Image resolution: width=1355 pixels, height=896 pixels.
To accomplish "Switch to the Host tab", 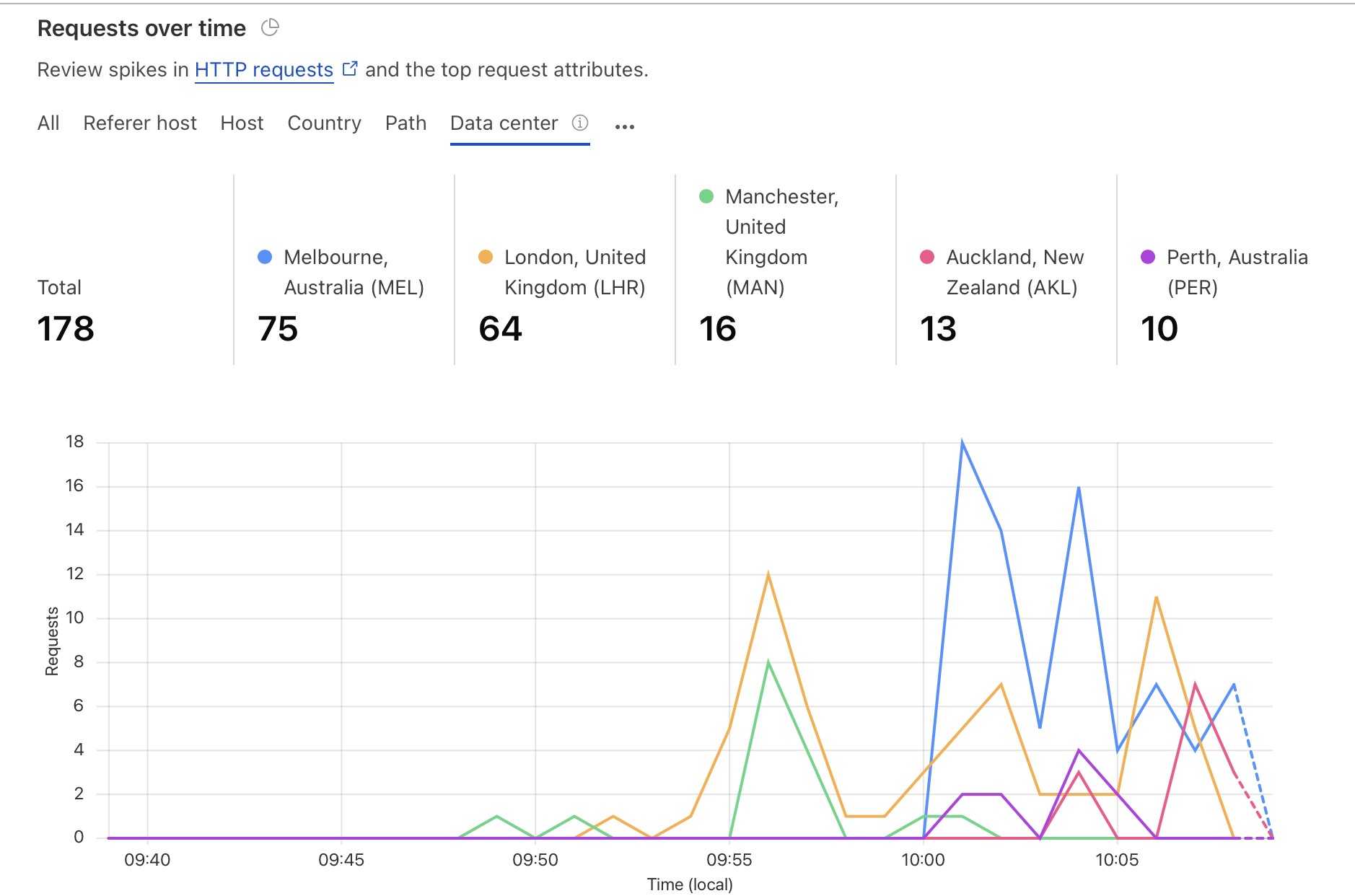I will [242, 123].
